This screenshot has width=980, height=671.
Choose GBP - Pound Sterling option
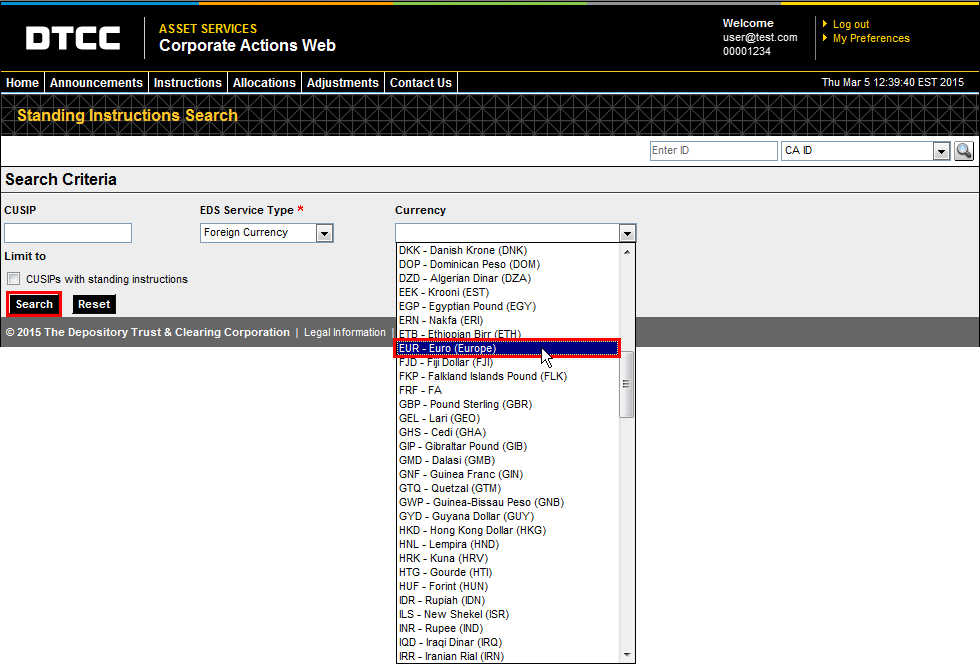tap(465, 404)
